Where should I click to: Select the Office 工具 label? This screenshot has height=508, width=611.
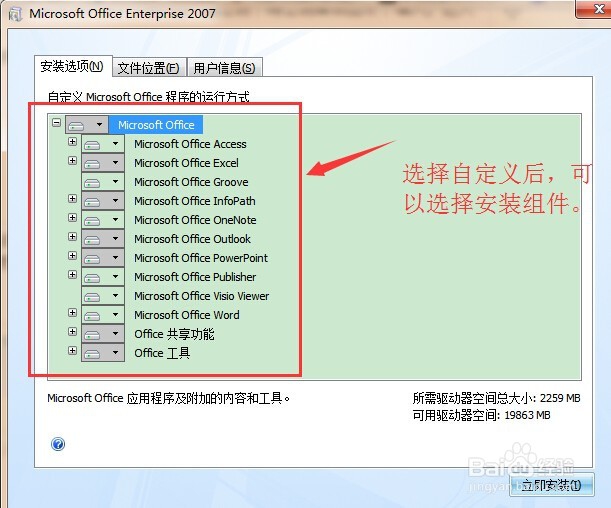[162, 353]
